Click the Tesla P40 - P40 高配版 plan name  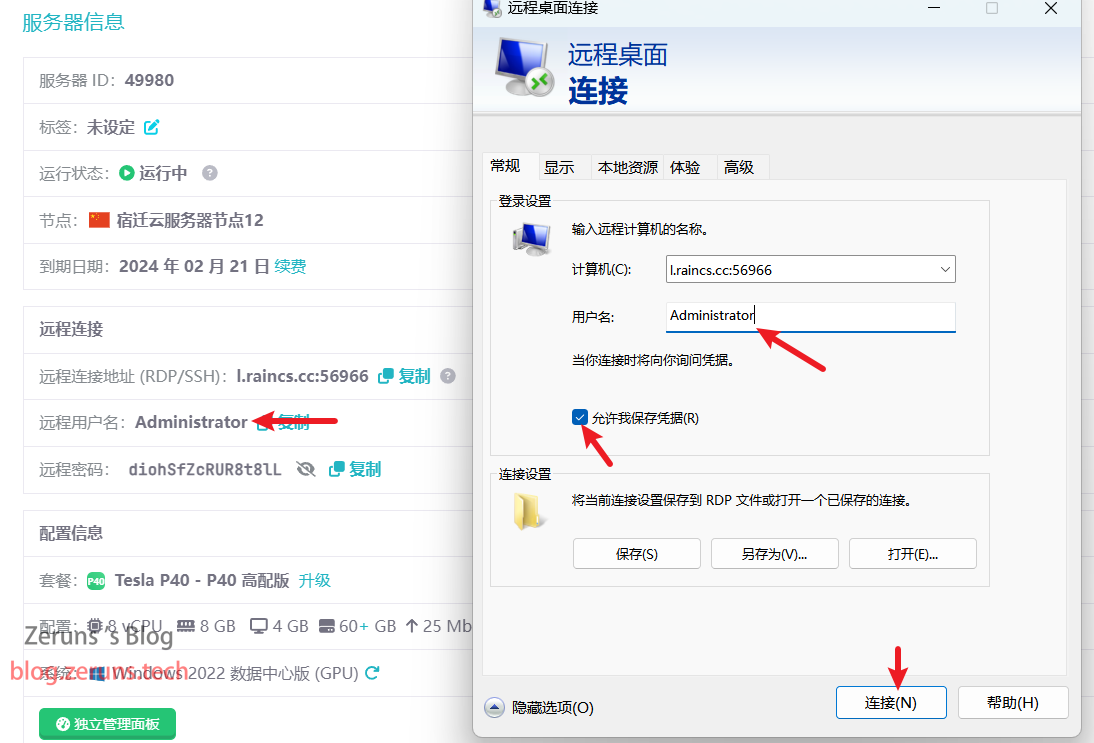[x=202, y=580]
